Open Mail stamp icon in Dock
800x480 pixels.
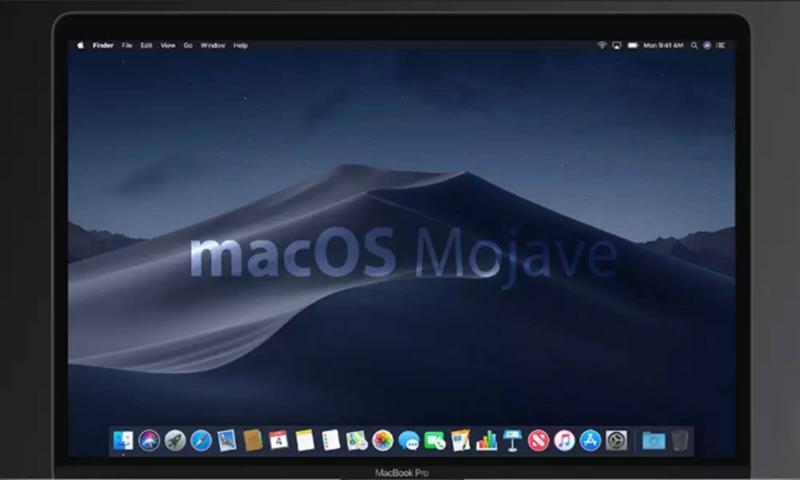[227, 441]
